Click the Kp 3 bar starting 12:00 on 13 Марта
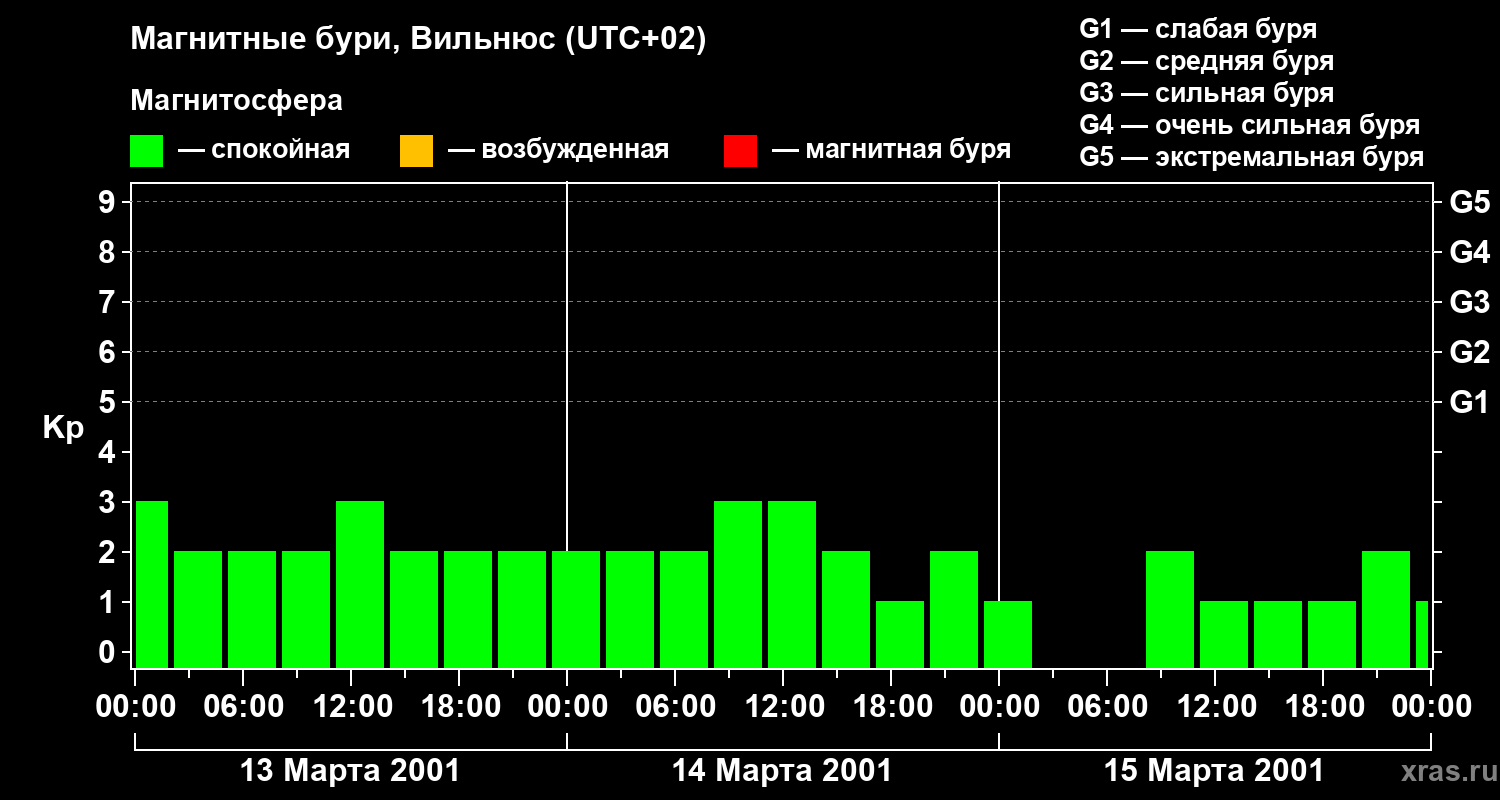The height and width of the screenshot is (800, 1500). (360, 585)
